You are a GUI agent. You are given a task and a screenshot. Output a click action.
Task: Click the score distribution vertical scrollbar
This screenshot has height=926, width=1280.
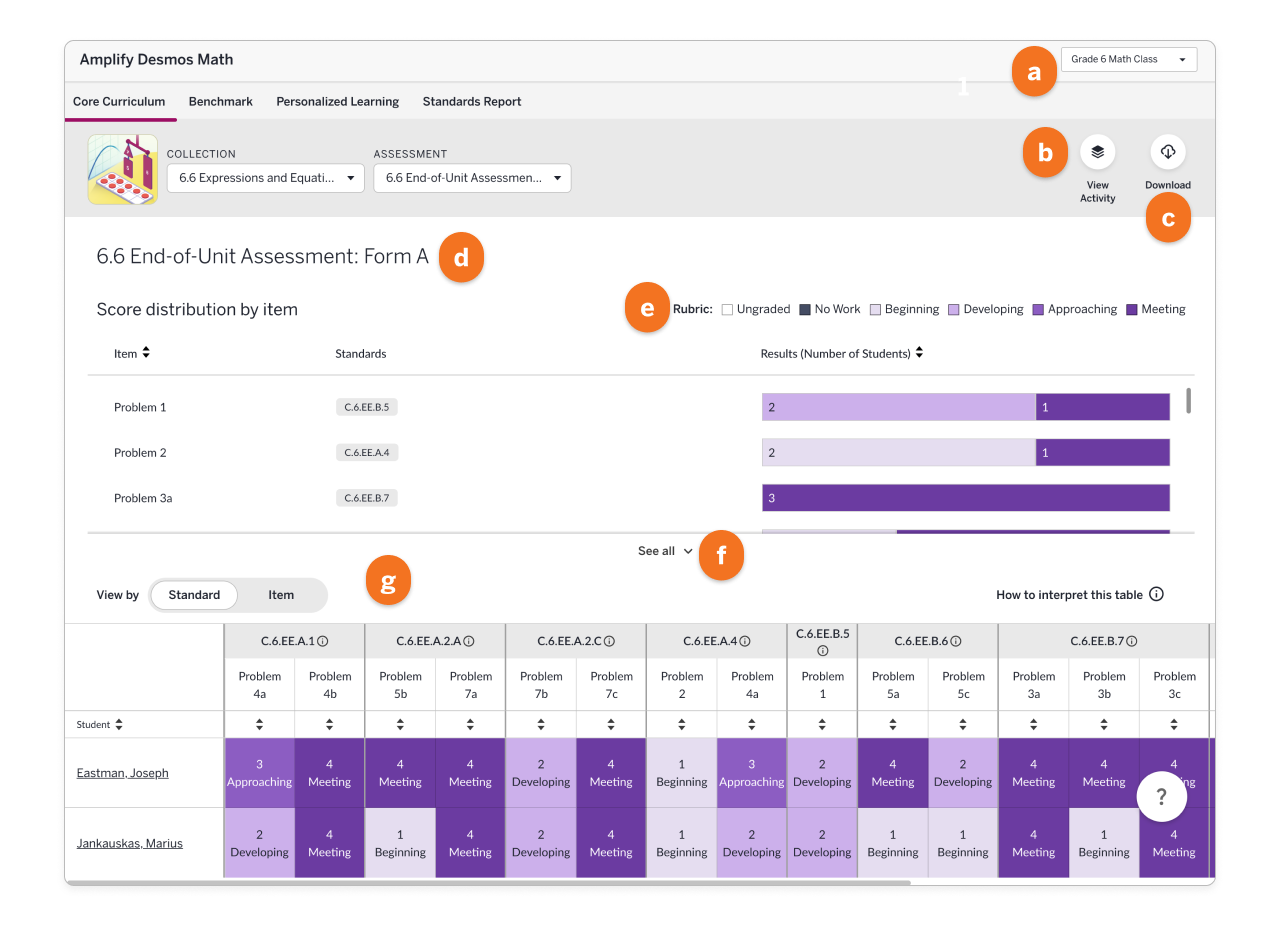pos(1189,401)
